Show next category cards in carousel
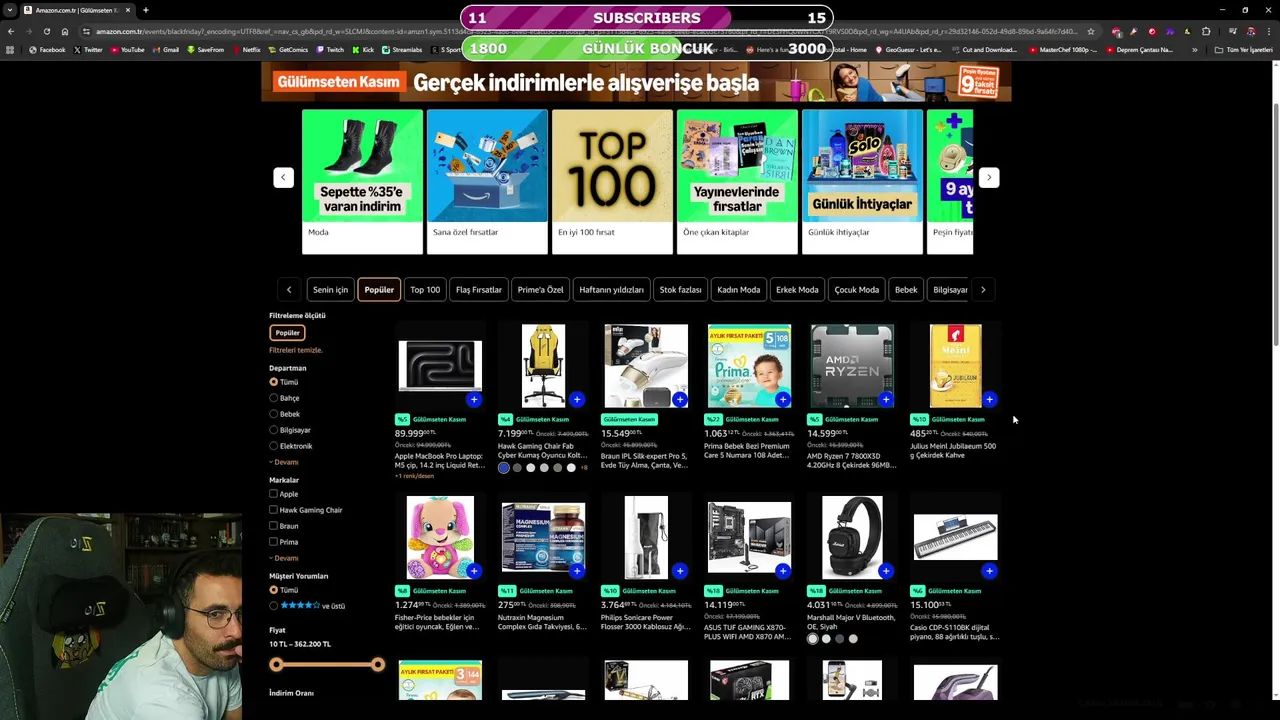 [989, 177]
